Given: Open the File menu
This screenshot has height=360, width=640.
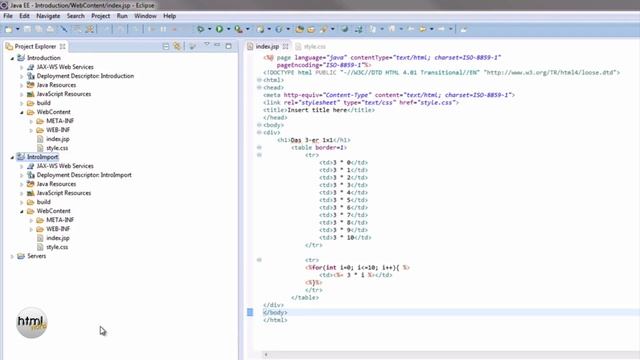Looking at the screenshot, I should [x=8, y=16].
